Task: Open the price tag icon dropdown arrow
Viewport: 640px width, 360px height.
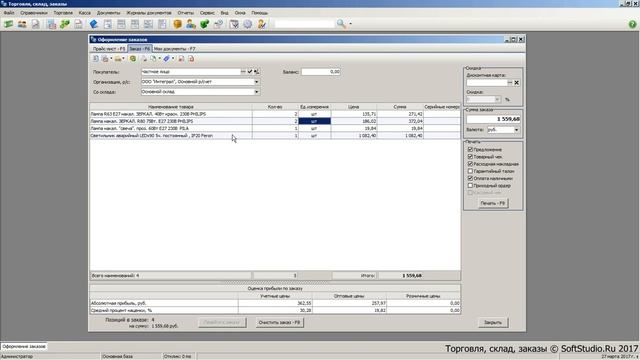Action: click(x=173, y=59)
